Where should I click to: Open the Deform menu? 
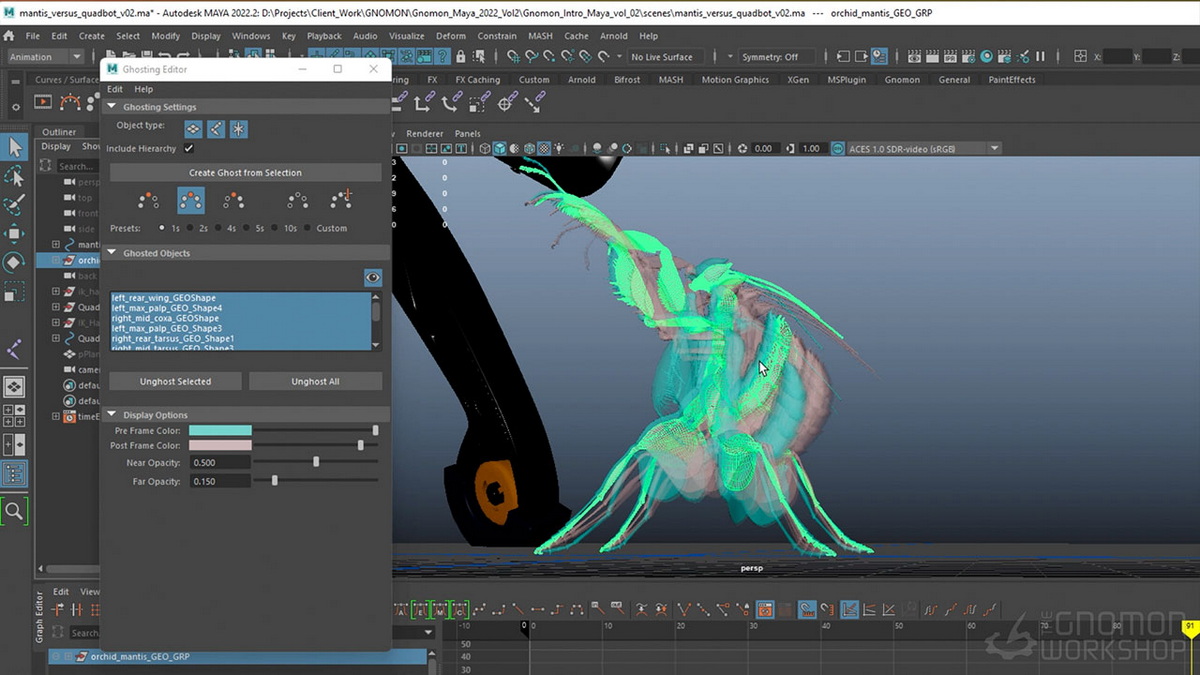coord(451,36)
